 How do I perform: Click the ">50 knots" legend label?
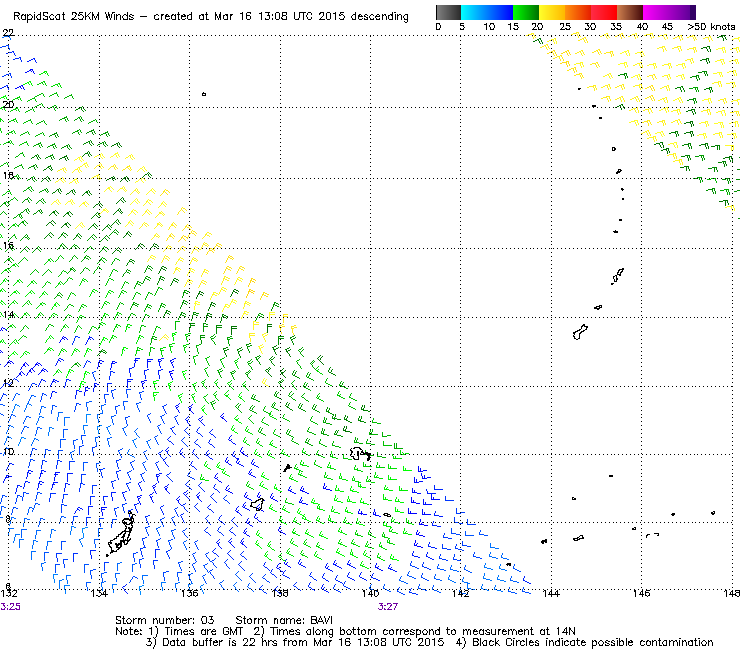(x=711, y=26)
